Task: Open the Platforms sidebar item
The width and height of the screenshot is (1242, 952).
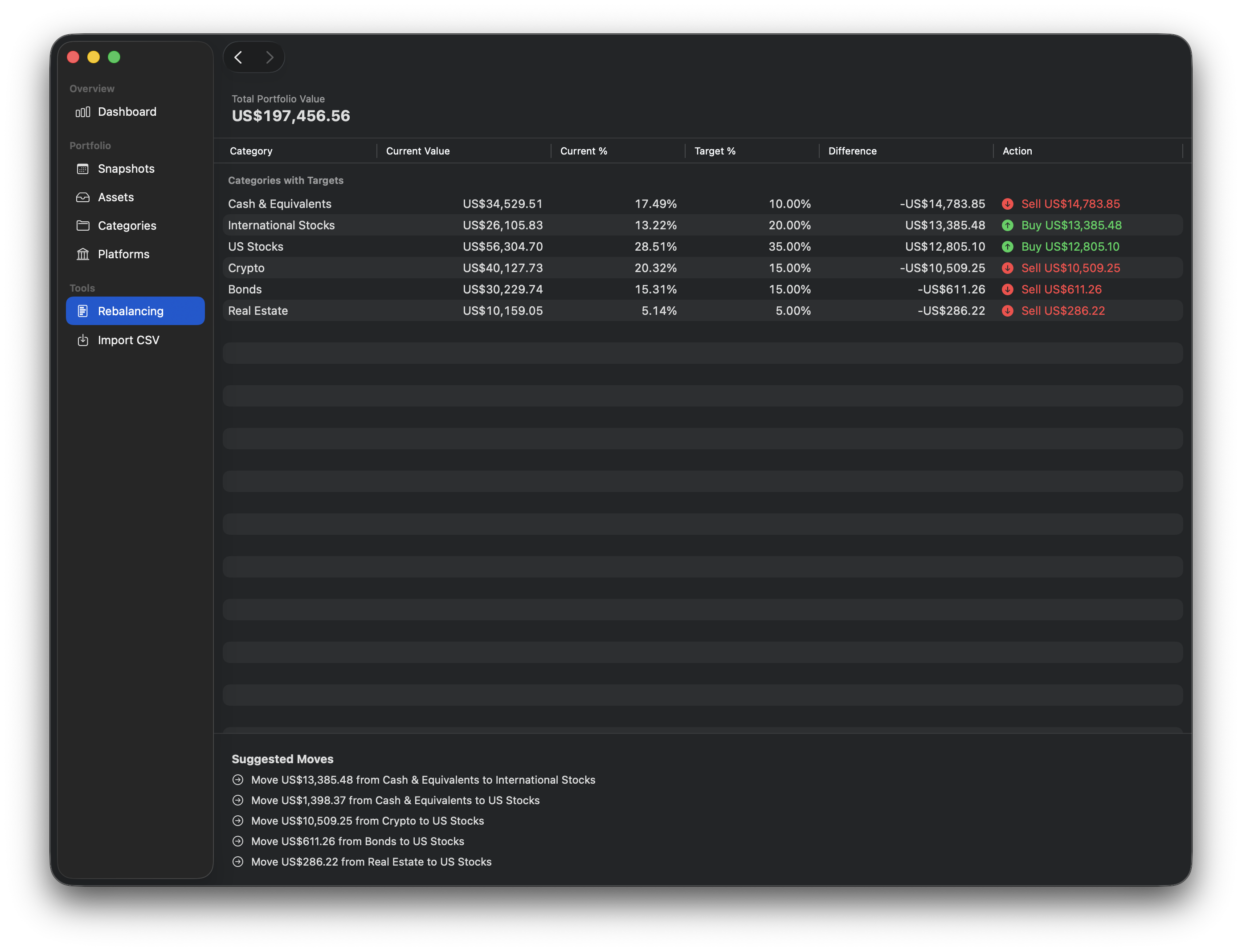Action: click(x=123, y=254)
